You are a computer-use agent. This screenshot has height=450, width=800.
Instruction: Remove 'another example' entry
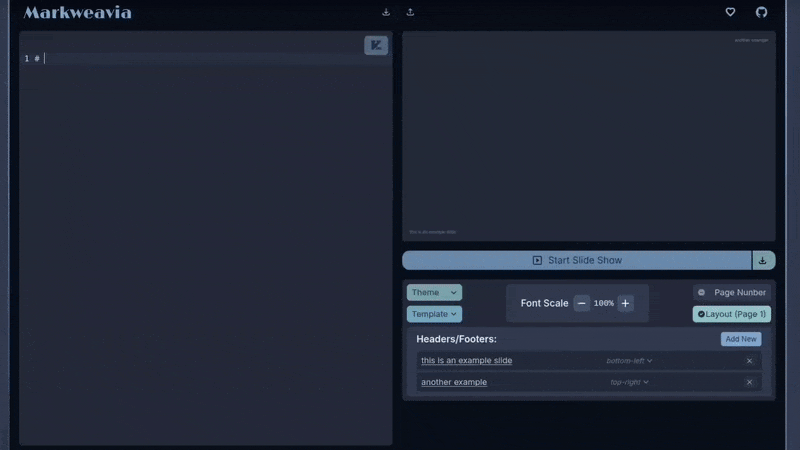tap(749, 382)
